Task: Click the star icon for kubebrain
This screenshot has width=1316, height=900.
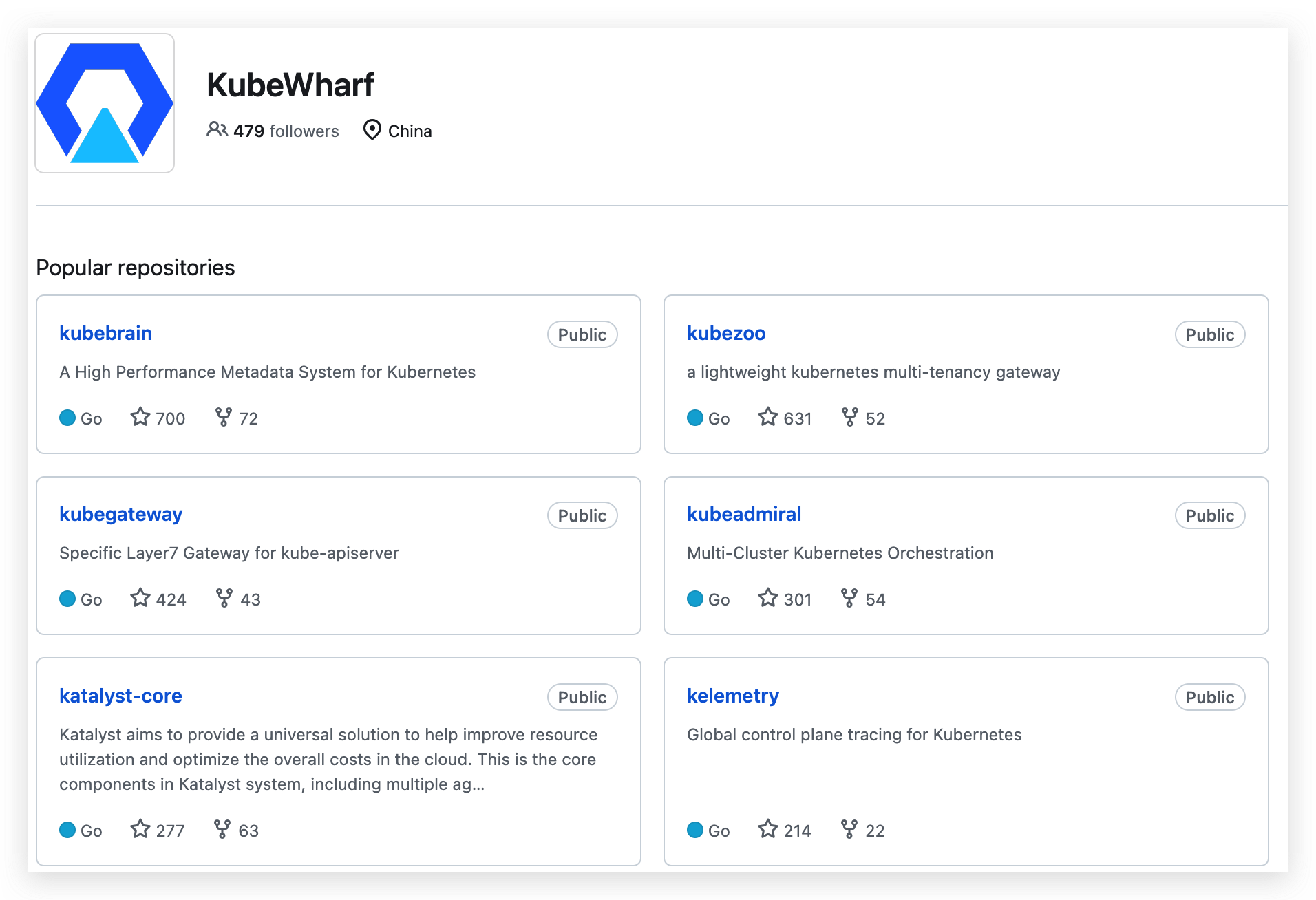Action: pos(140,417)
